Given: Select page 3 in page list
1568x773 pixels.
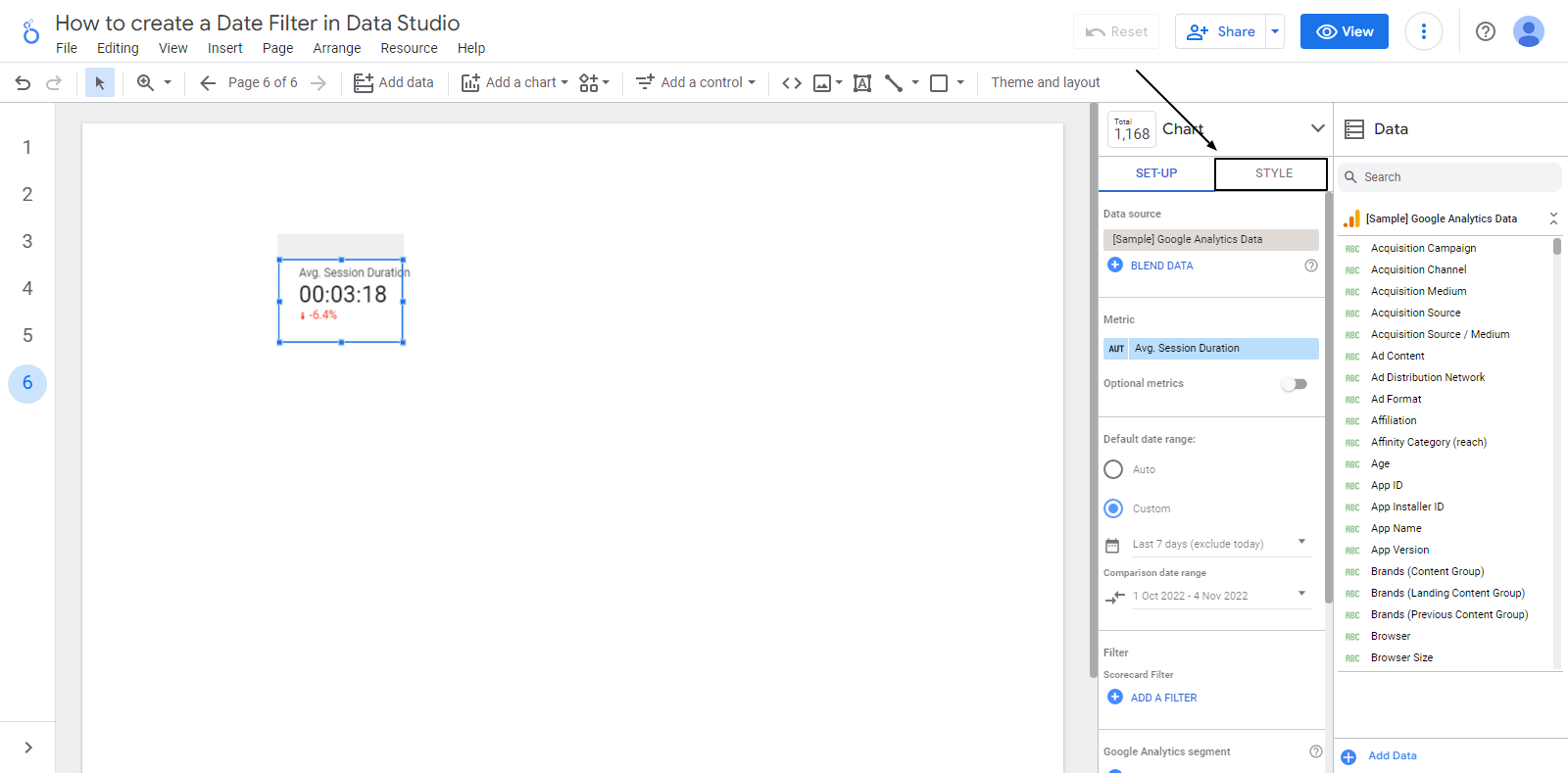Looking at the screenshot, I should [x=27, y=241].
